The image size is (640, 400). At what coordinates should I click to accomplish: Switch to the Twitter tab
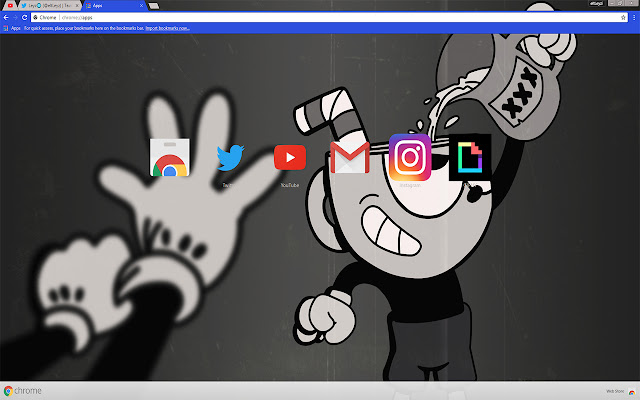(x=48, y=6)
